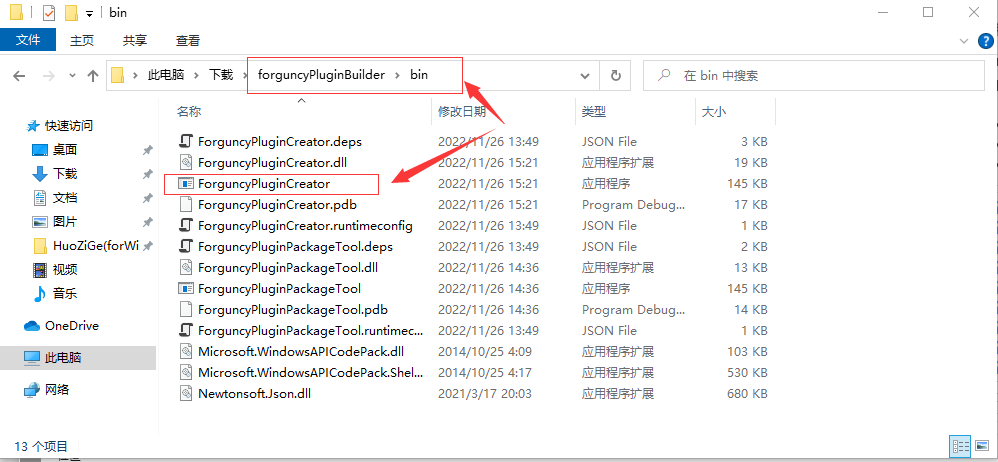Click the pin icon next to 桌面
The image size is (998, 462).
(147, 150)
